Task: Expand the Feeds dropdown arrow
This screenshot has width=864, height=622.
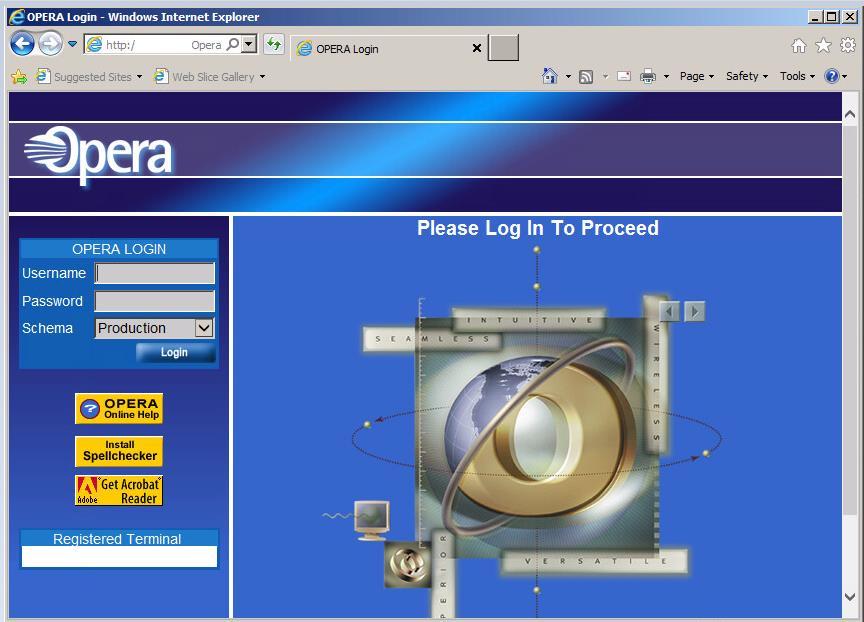Action: [606, 77]
